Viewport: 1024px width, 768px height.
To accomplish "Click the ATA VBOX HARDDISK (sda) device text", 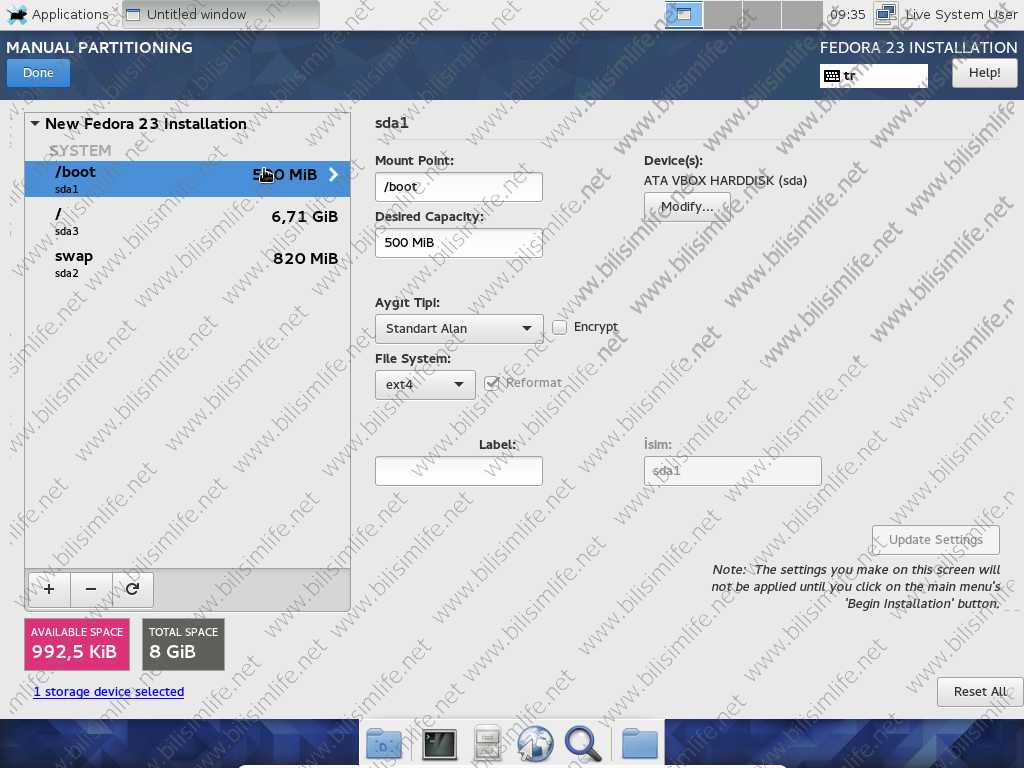I will pyautogui.click(x=726, y=181).
